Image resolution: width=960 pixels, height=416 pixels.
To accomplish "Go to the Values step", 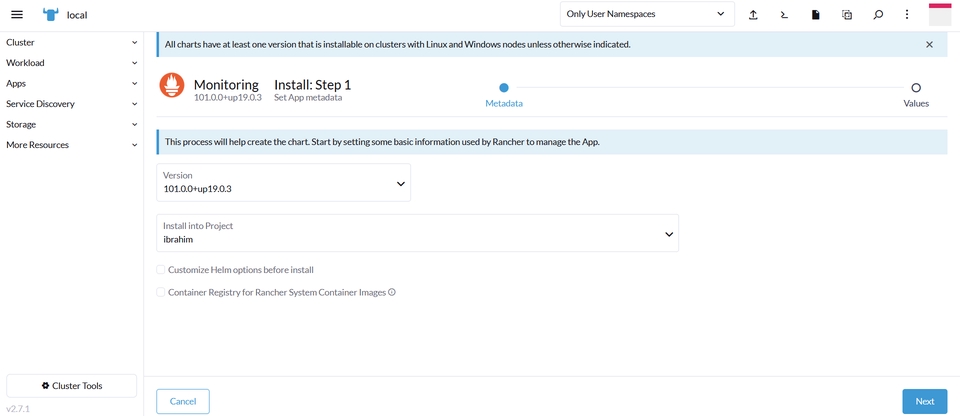I will click(x=916, y=95).
